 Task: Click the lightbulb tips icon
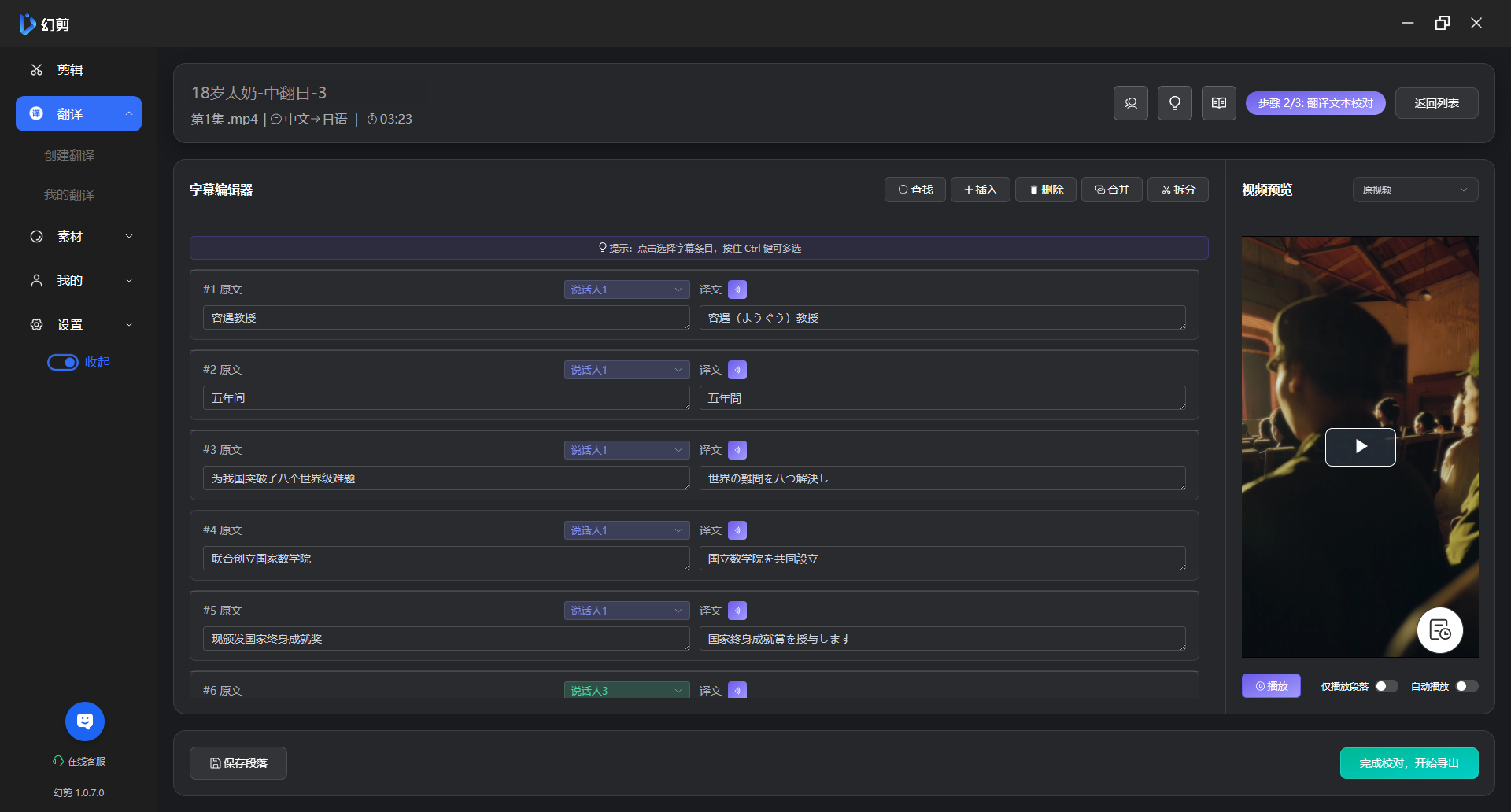[x=1174, y=103]
